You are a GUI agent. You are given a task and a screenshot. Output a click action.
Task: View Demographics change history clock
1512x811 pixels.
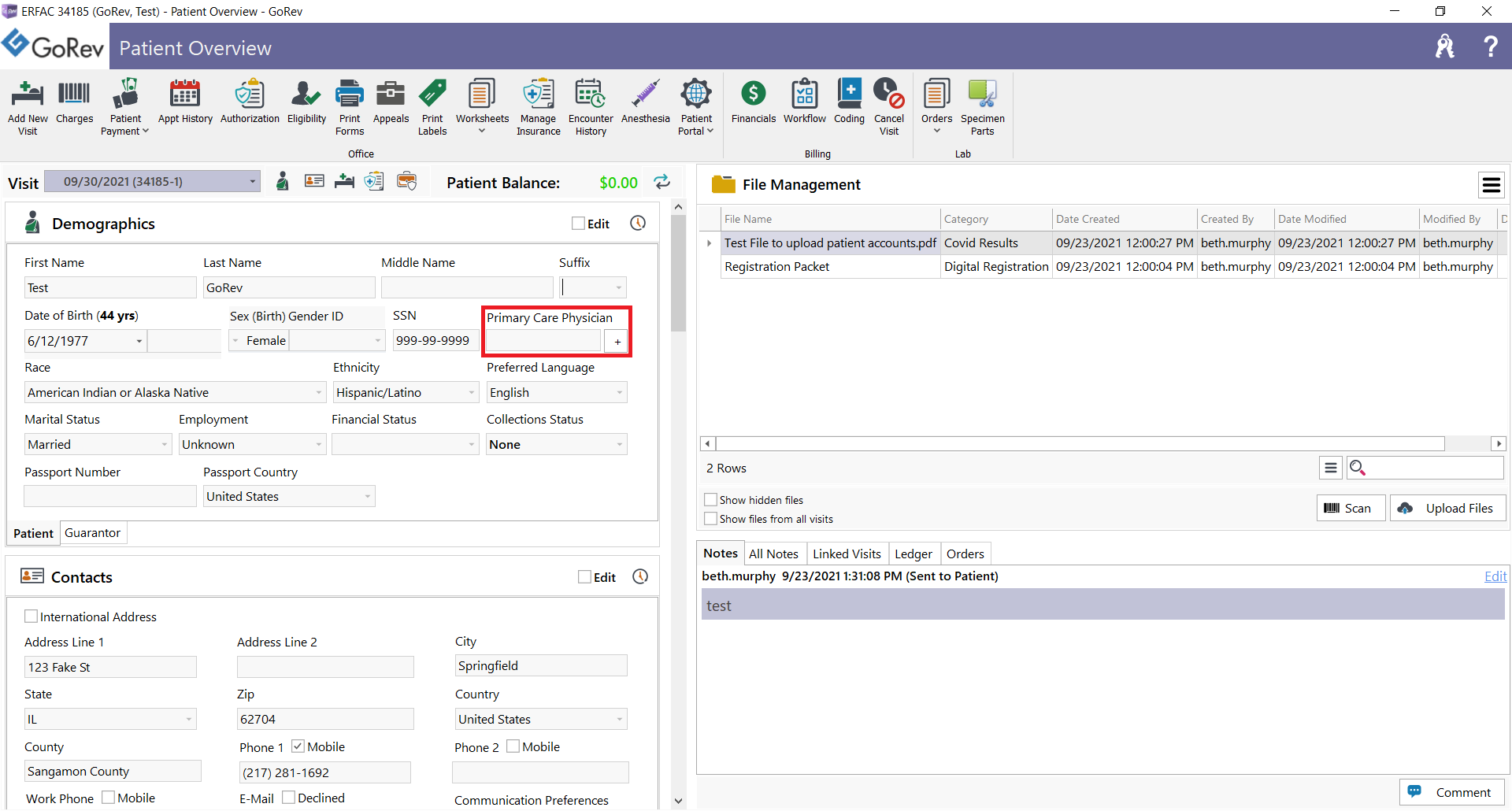tap(638, 223)
